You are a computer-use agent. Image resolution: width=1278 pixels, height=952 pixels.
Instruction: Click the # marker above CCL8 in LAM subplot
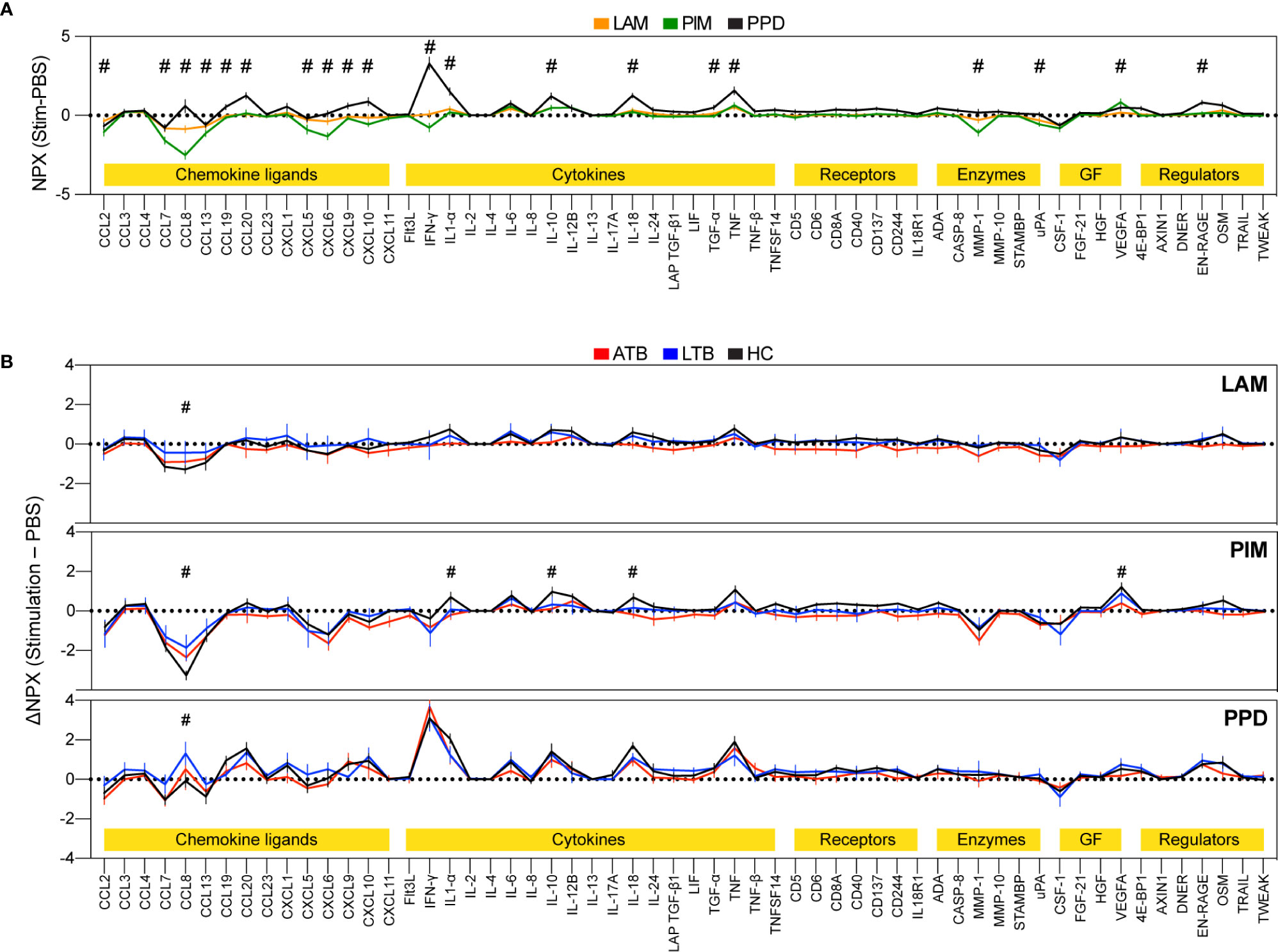tap(186, 407)
